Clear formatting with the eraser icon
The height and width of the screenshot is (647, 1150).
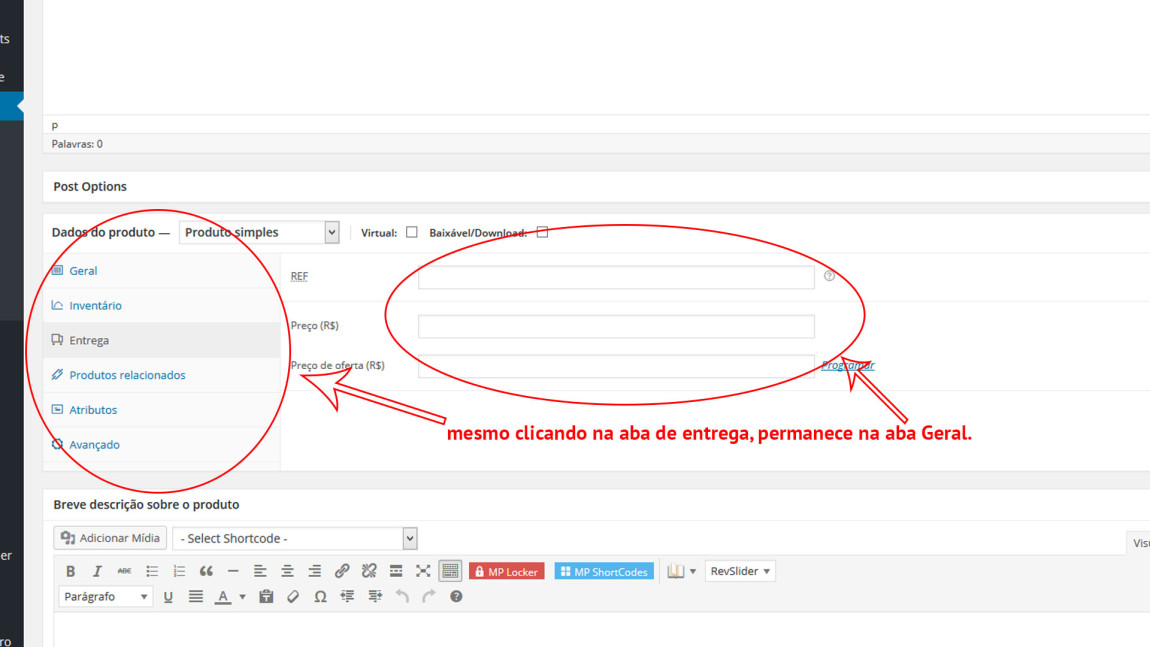coord(293,597)
